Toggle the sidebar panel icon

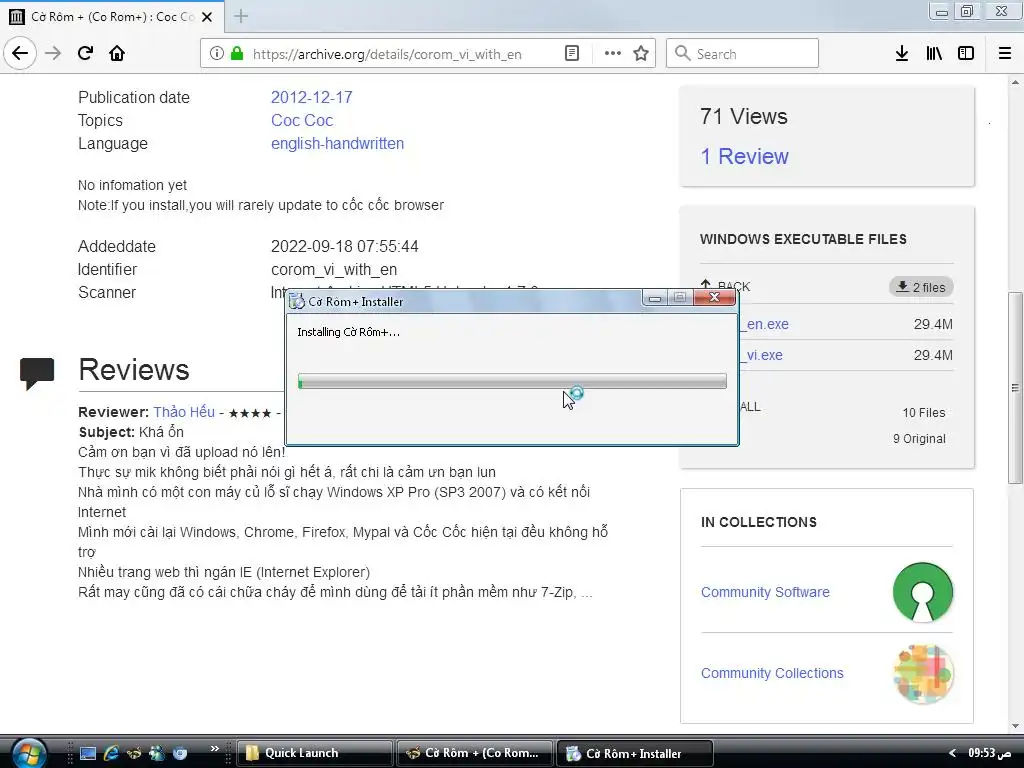click(x=966, y=54)
